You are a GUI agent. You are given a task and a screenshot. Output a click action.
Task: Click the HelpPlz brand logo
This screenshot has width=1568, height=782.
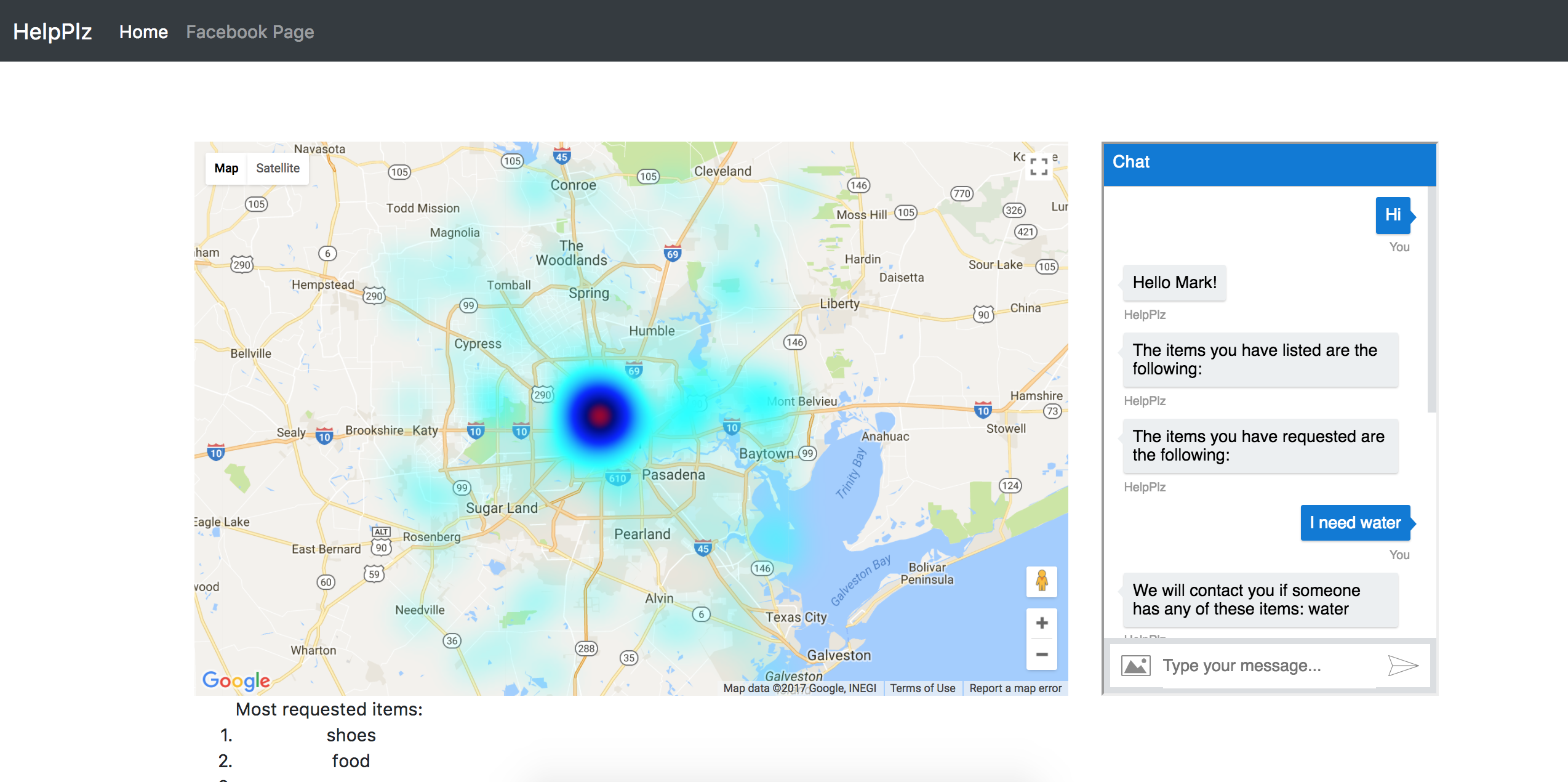52,32
